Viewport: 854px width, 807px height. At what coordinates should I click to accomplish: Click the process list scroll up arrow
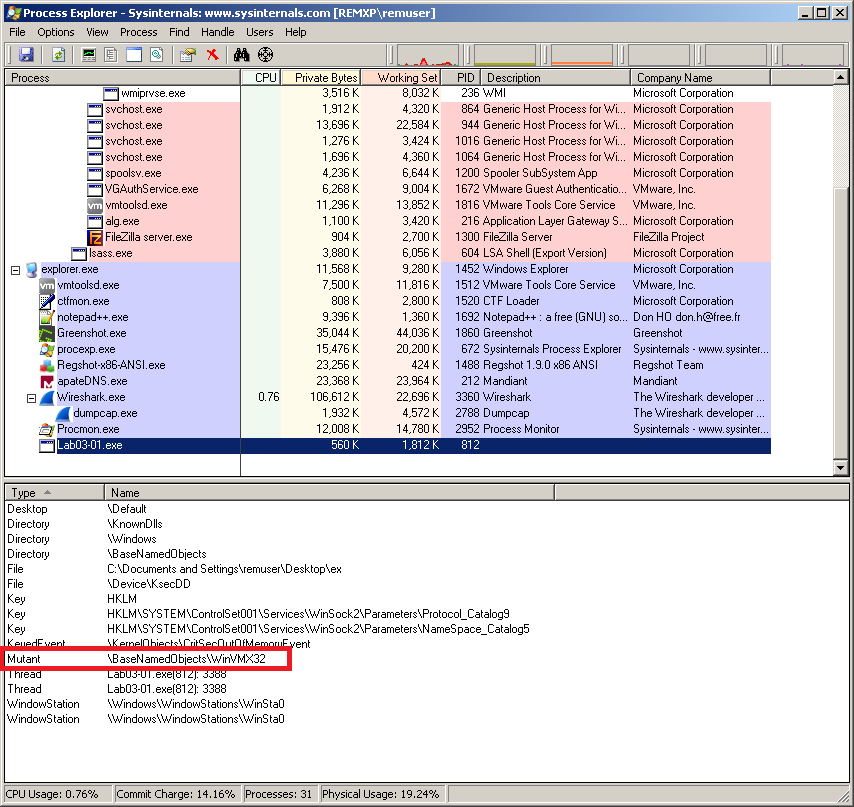click(841, 78)
